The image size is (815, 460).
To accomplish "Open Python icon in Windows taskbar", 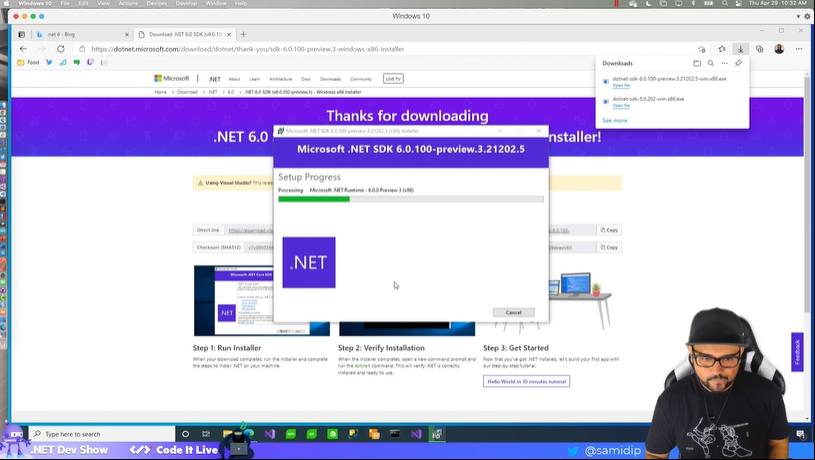I will tap(353, 434).
